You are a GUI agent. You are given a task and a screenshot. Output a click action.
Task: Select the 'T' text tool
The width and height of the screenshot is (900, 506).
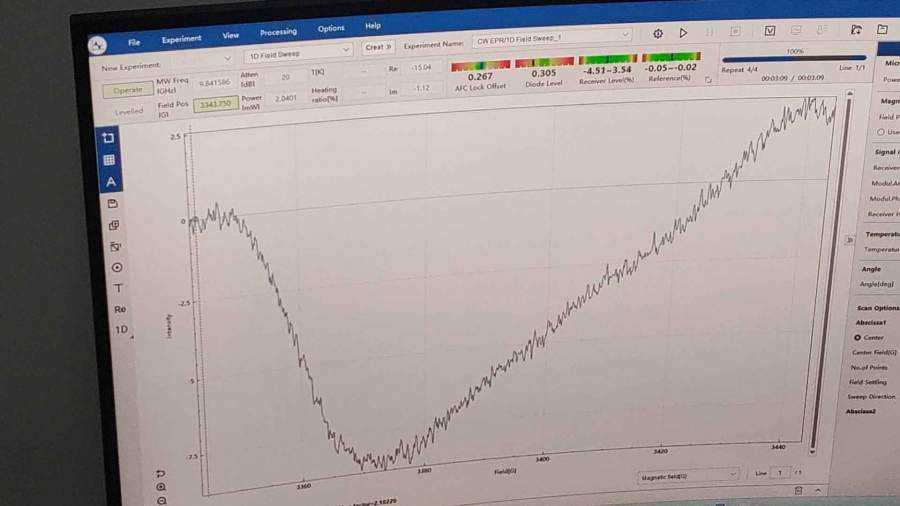coord(118,288)
